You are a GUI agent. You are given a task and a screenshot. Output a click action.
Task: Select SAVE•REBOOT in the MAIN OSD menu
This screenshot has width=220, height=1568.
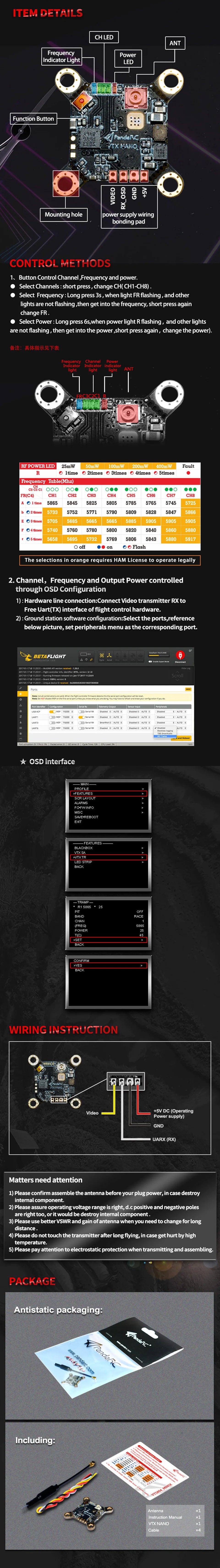[x=86, y=817]
